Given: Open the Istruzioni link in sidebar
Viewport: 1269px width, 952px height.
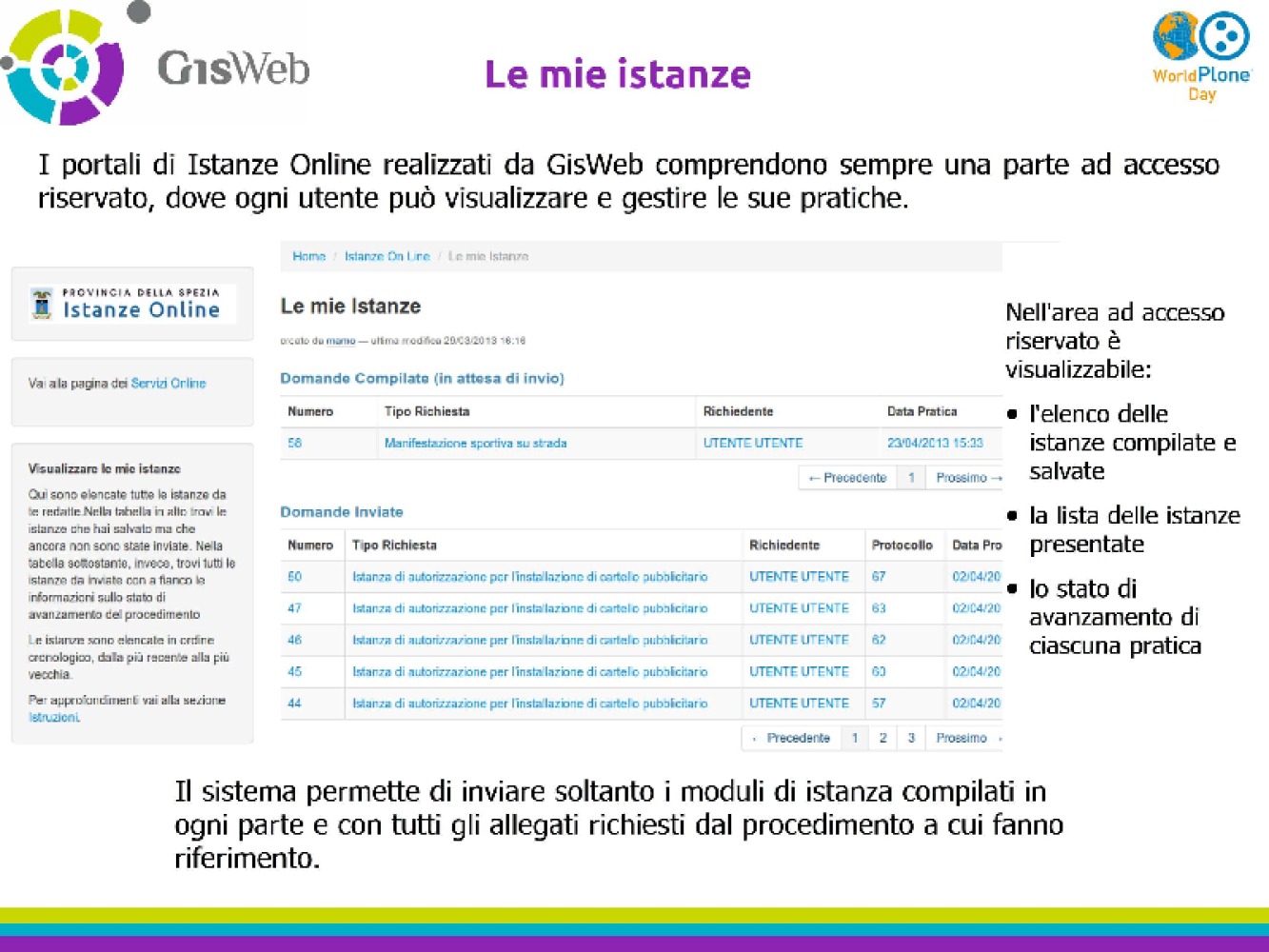Looking at the screenshot, I should coord(53,718).
